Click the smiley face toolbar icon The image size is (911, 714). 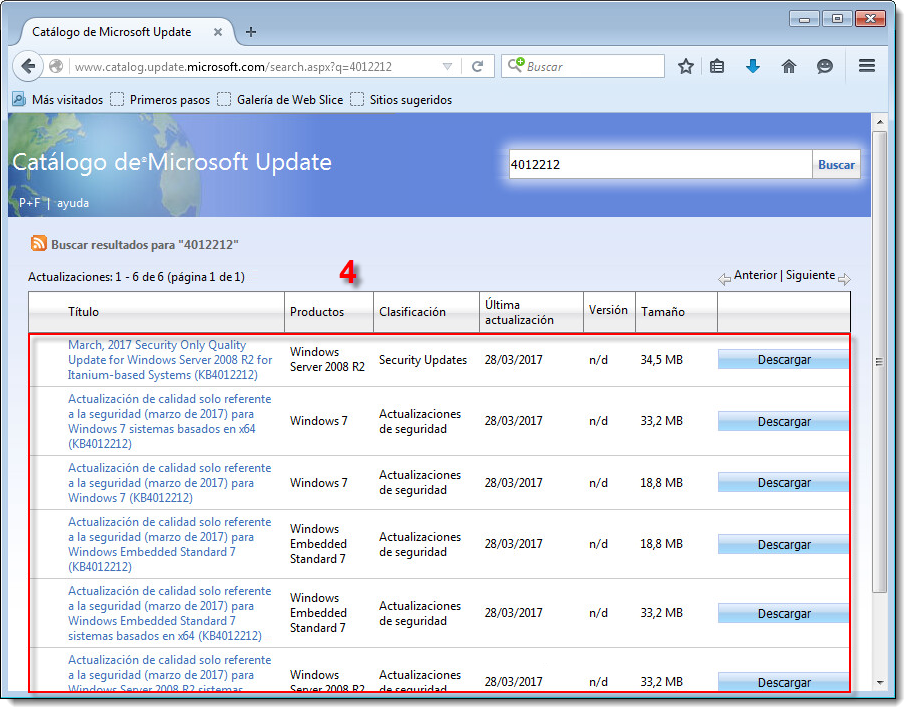point(825,66)
